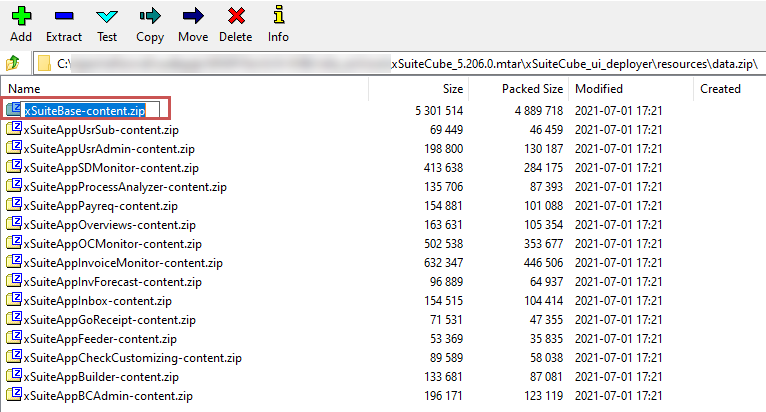Click modified date of xSuiteAppFeeder-content.zip
Viewport: 766px width, 412px height.
[x=618, y=339]
